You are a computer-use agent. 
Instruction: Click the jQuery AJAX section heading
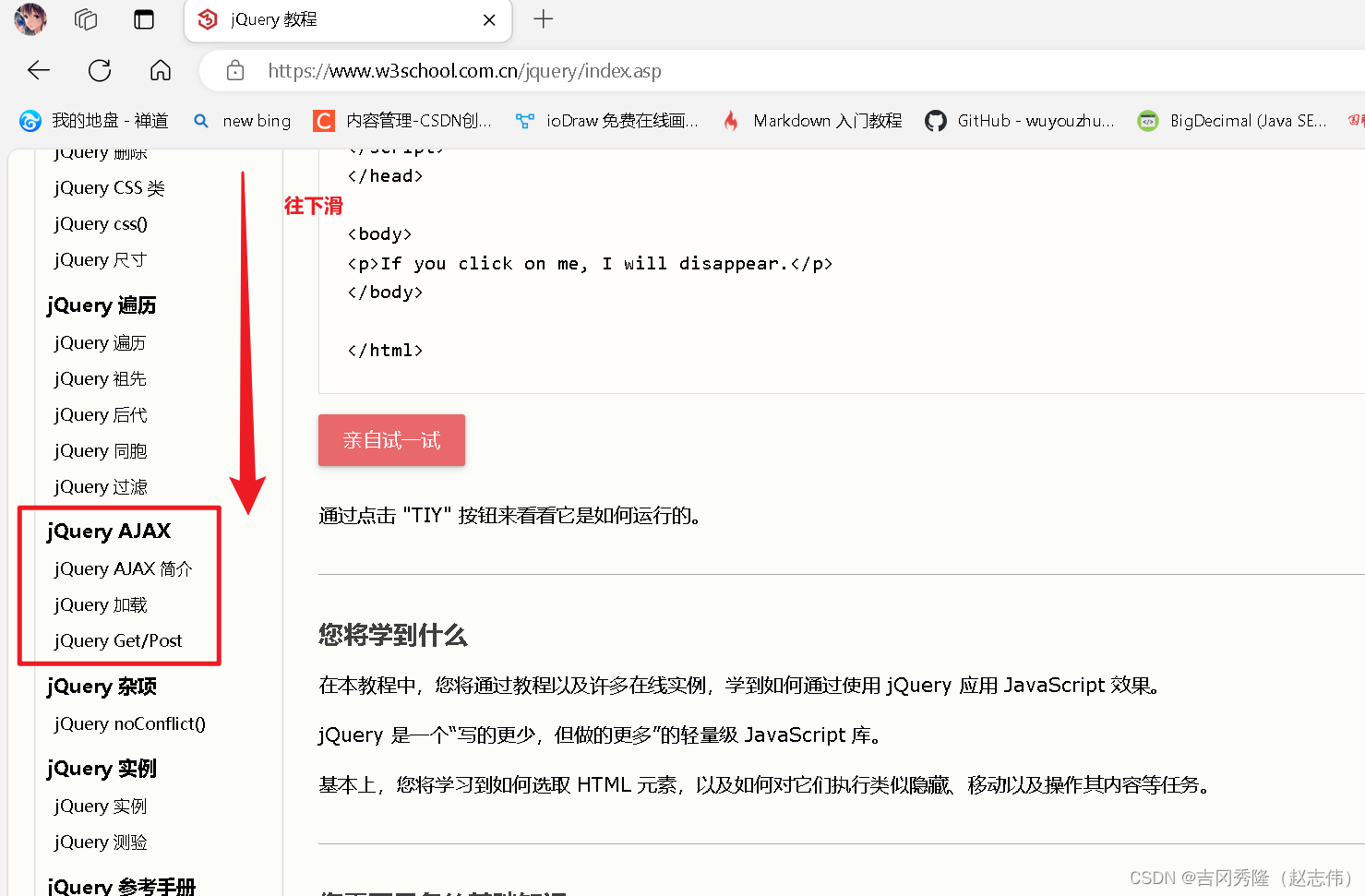[109, 532]
